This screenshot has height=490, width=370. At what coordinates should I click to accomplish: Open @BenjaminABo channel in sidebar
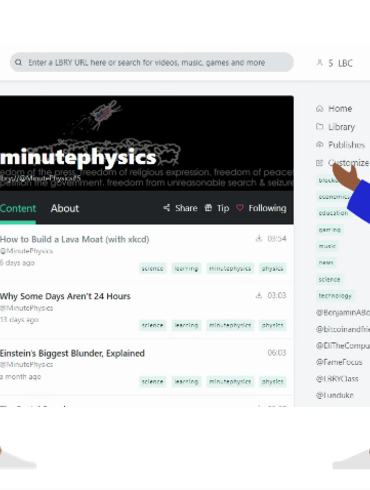[x=343, y=313]
